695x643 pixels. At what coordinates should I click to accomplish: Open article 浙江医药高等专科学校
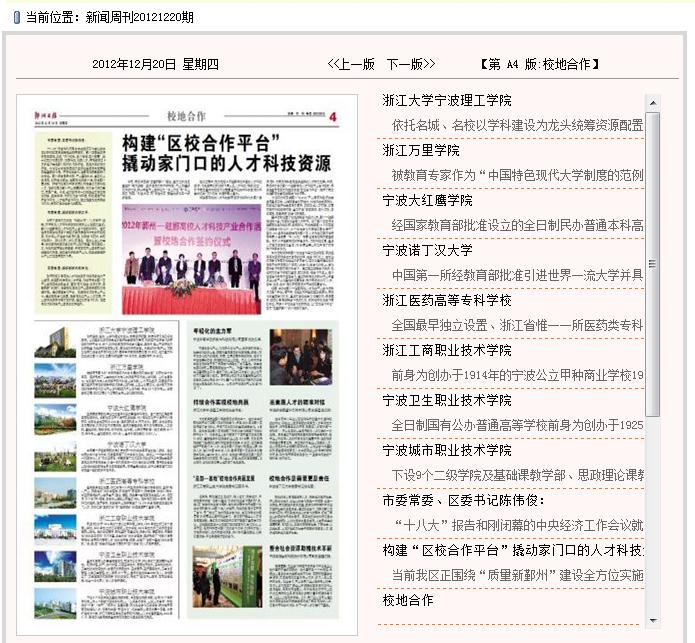(447, 301)
